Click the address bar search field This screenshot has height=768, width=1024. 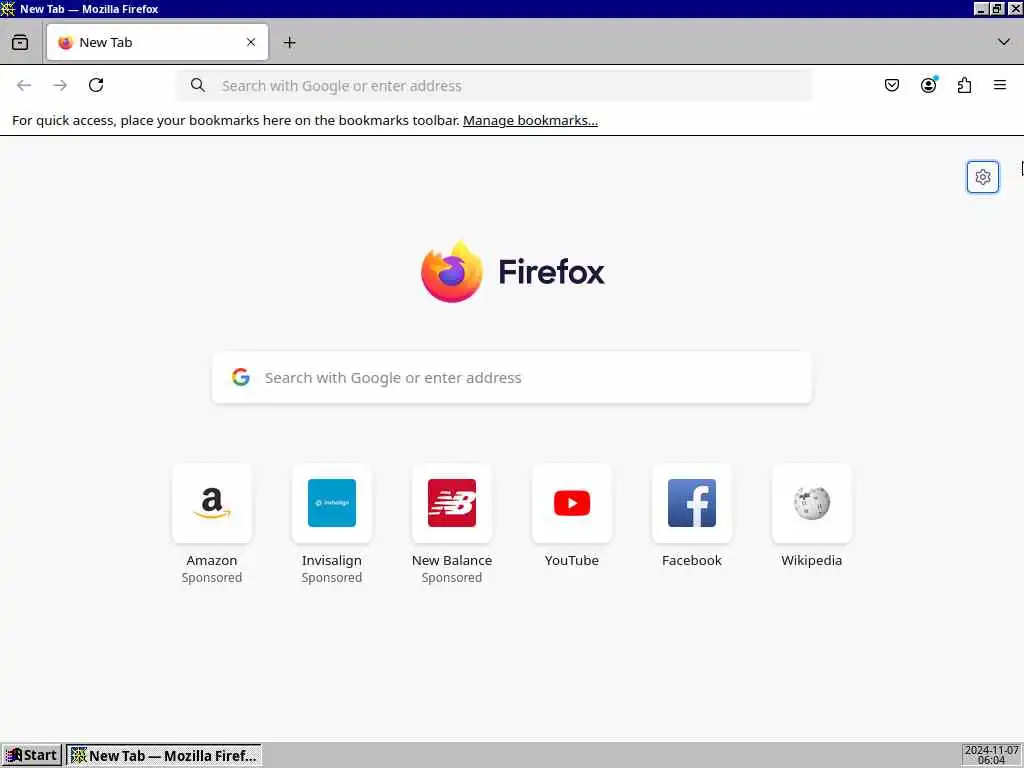pyautogui.click(x=494, y=86)
